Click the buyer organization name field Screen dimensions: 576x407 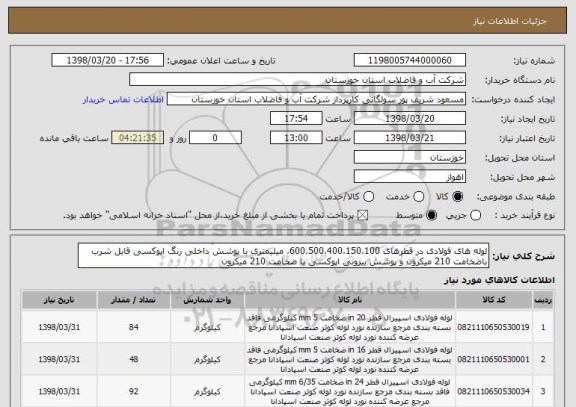(x=298, y=80)
